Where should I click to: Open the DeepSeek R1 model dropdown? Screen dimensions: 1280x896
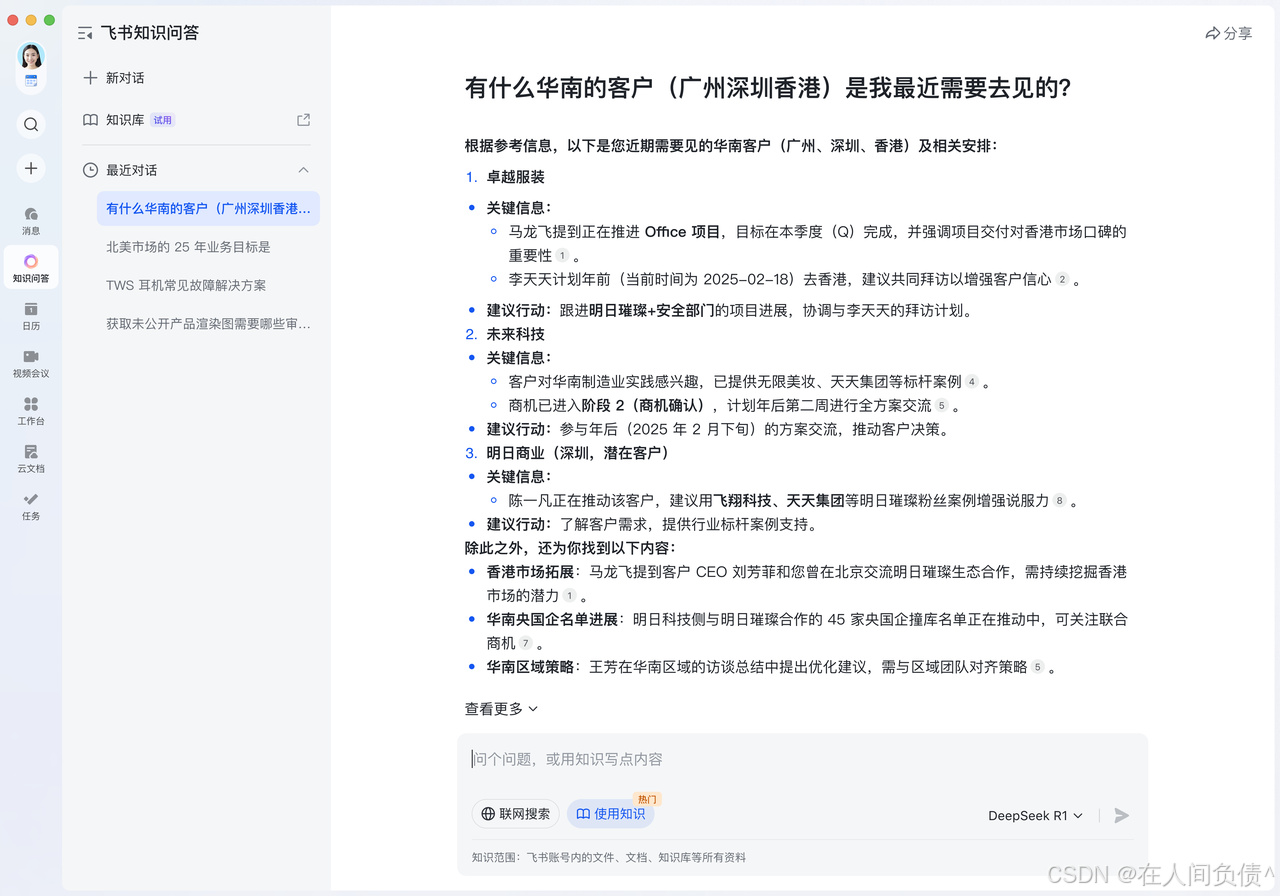(1035, 815)
